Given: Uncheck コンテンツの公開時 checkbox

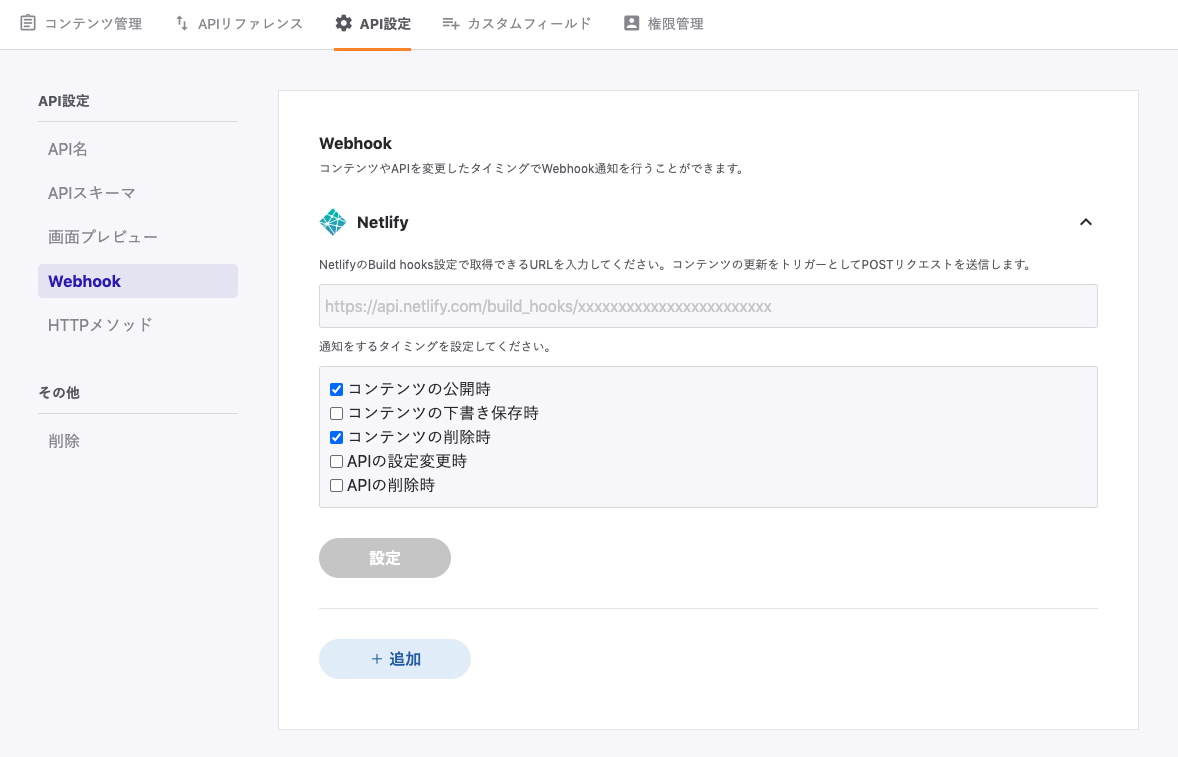Looking at the screenshot, I should click(x=337, y=389).
